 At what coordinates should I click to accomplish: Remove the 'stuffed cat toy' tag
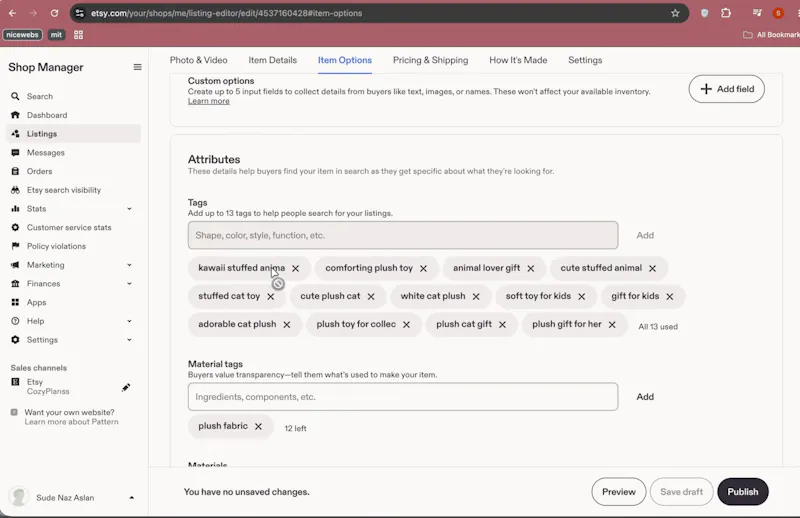point(270,297)
